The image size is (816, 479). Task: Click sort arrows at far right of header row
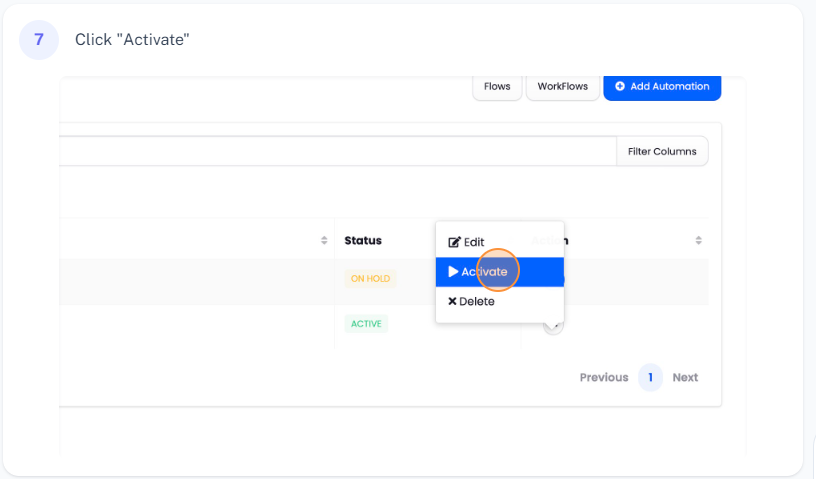698,241
